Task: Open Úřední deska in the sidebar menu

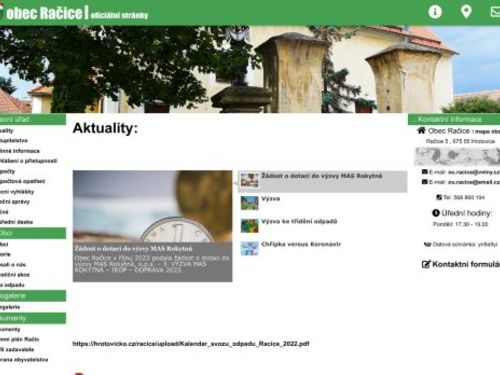Action: pos(16,222)
